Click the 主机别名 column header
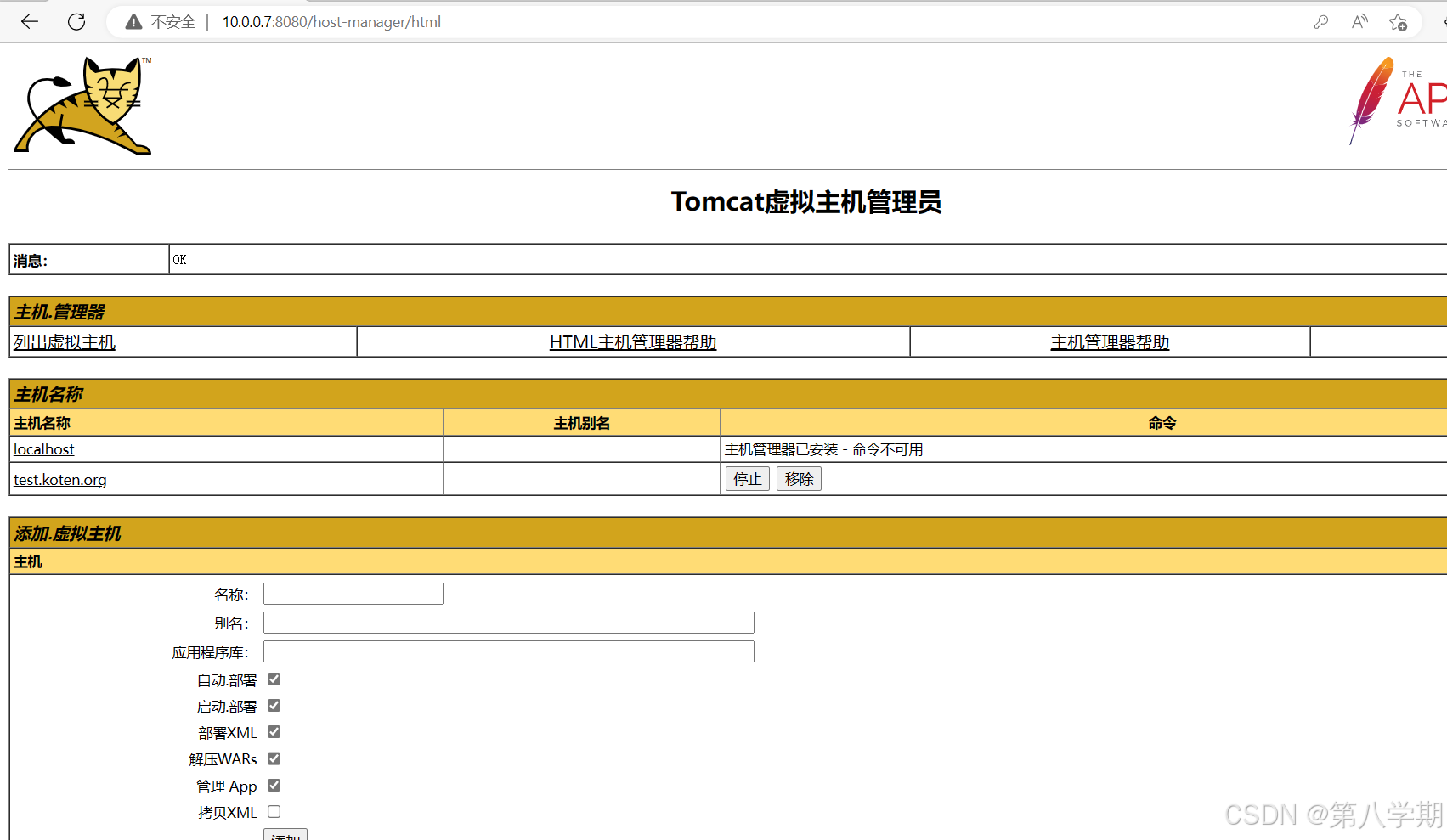Screen dimensions: 1447x840 (x=582, y=423)
